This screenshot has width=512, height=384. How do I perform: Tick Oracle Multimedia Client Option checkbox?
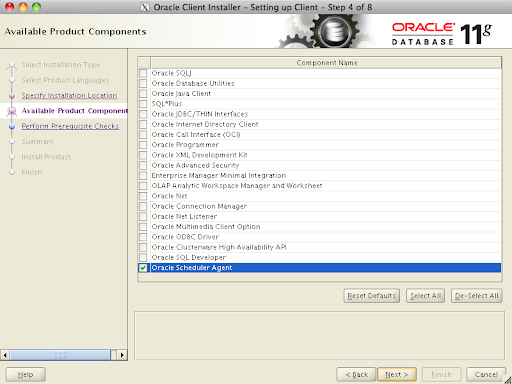click(x=143, y=227)
